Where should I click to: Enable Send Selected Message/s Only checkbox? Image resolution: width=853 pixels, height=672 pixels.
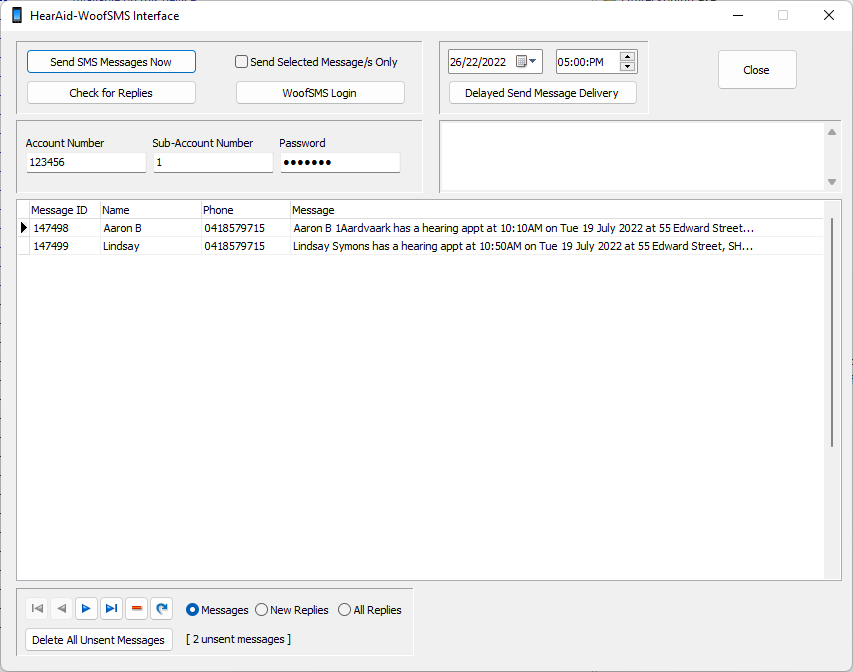(241, 62)
